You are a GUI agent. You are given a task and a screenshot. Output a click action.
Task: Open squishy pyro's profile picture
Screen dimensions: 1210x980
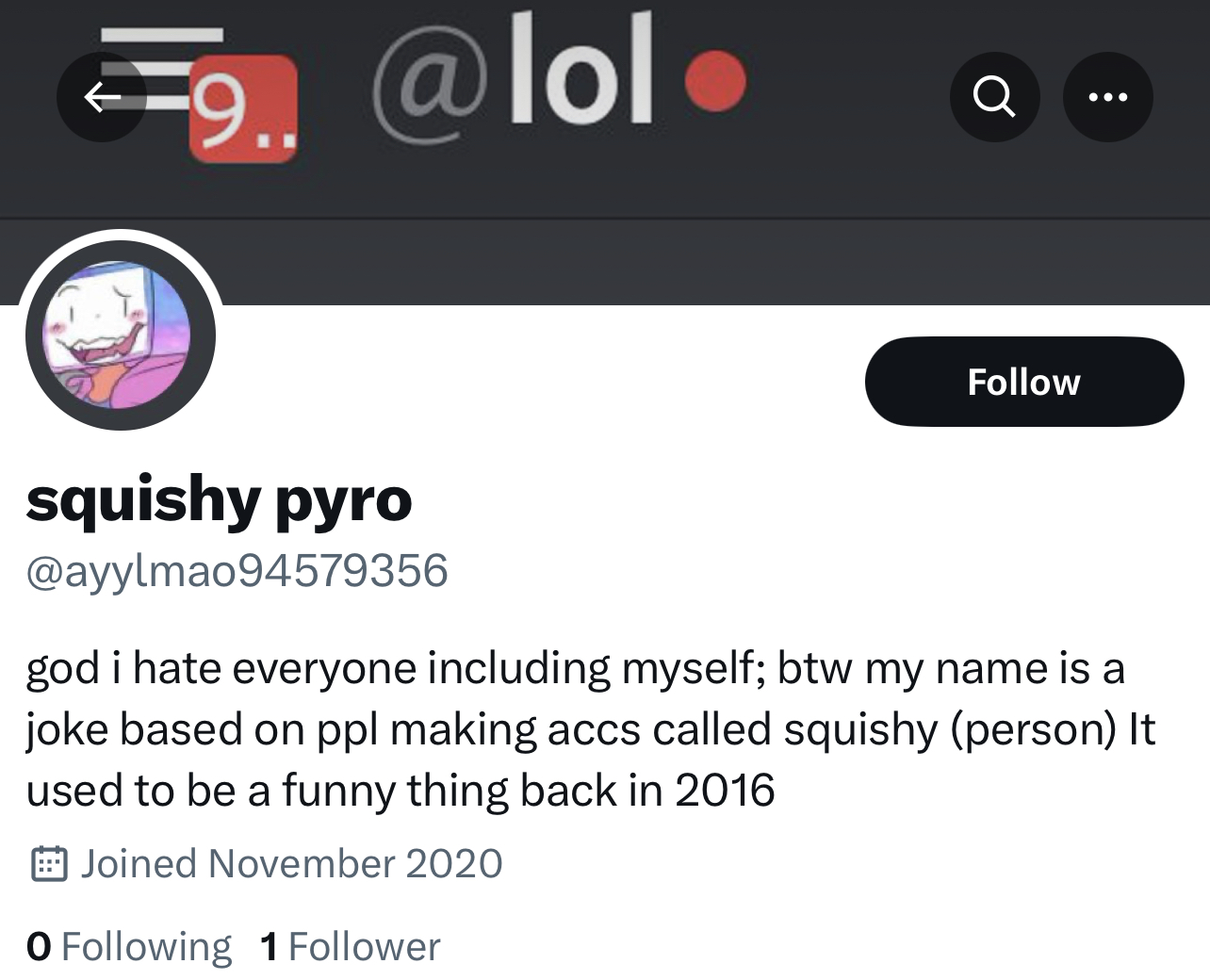[x=121, y=335]
